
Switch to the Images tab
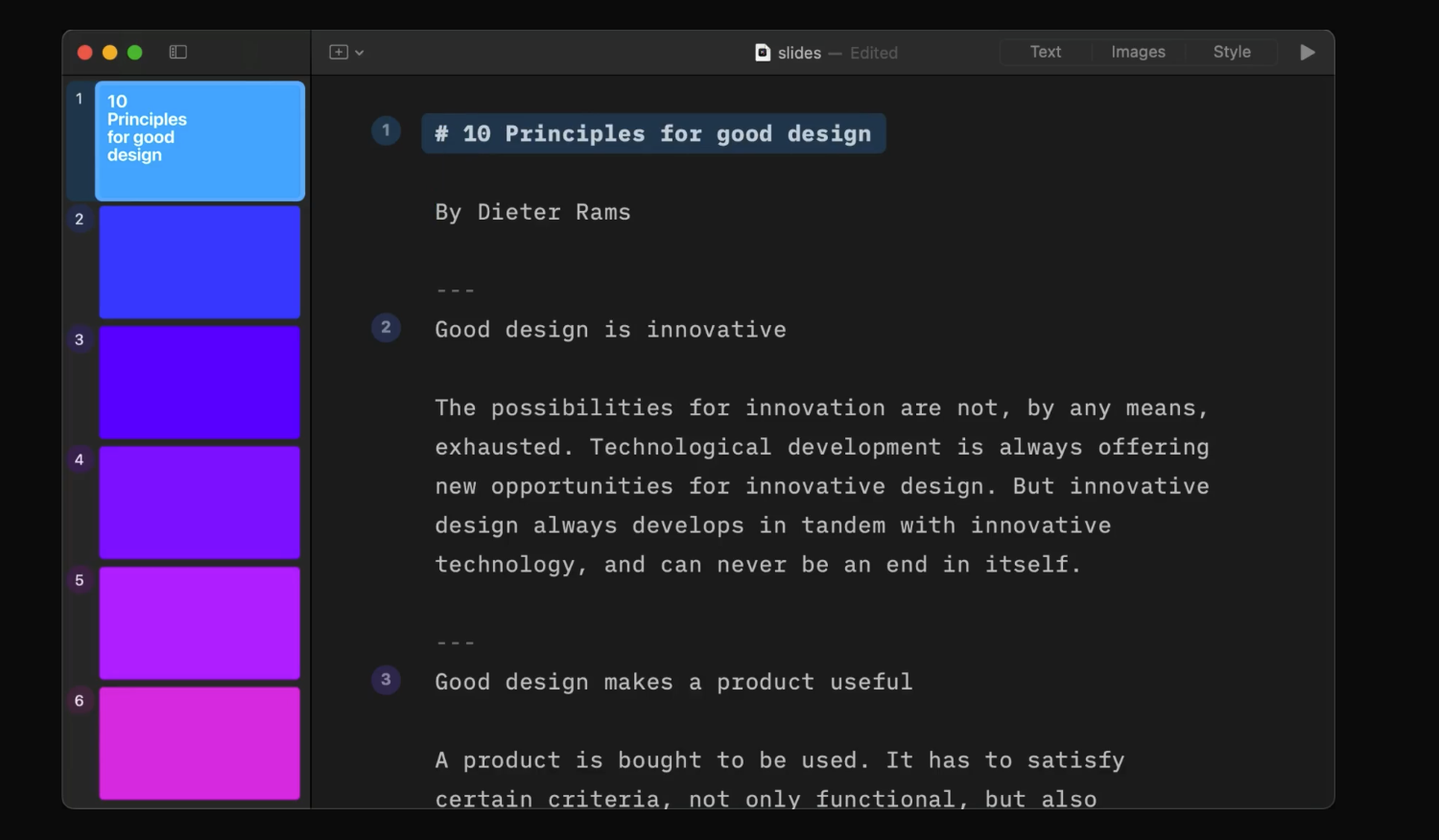(x=1138, y=52)
